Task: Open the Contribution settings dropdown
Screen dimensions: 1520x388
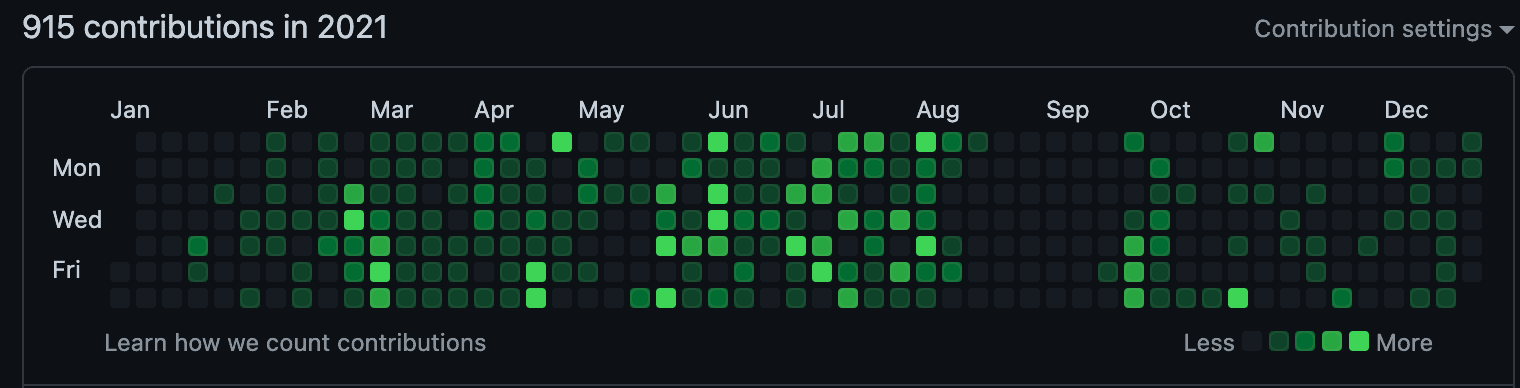Action: click(x=1385, y=29)
